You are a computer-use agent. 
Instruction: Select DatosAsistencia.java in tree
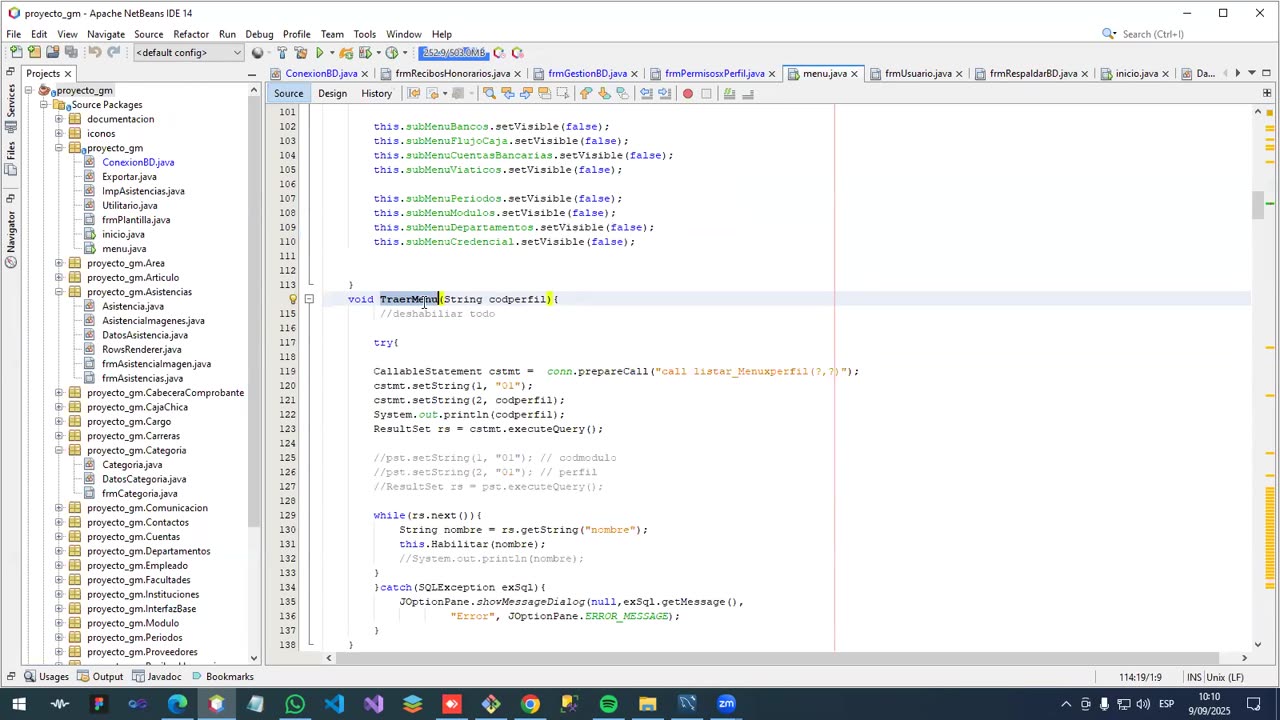pyautogui.click(x=144, y=335)
